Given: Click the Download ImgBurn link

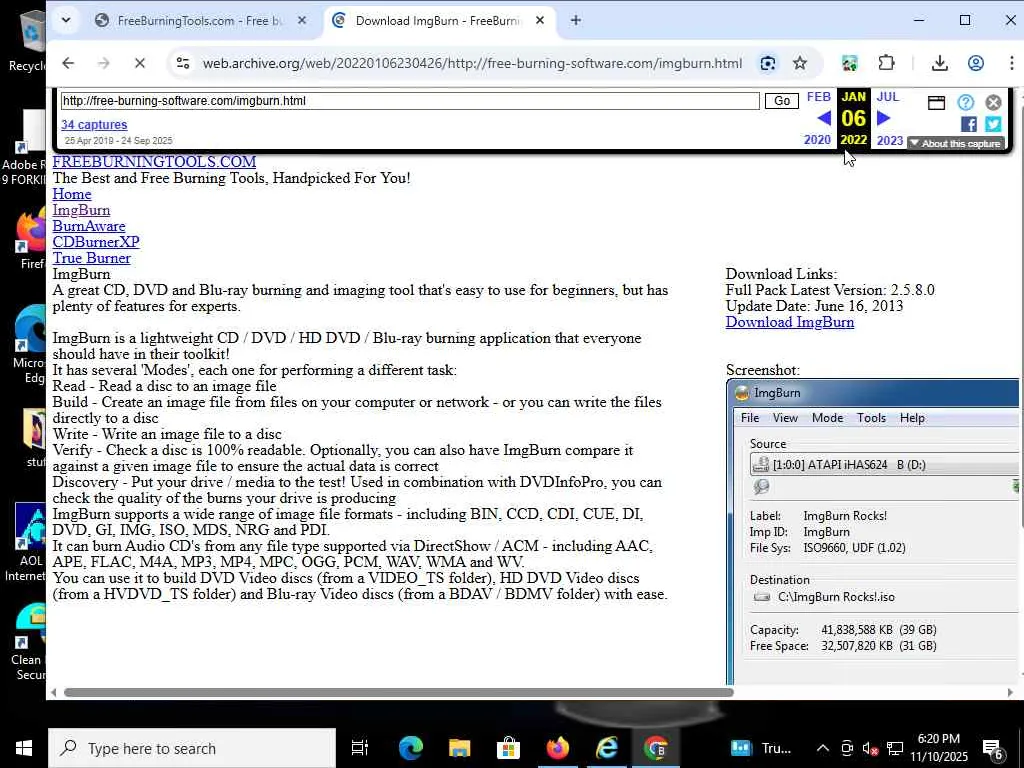Looking at the screenshot, I should pos(790,322).
